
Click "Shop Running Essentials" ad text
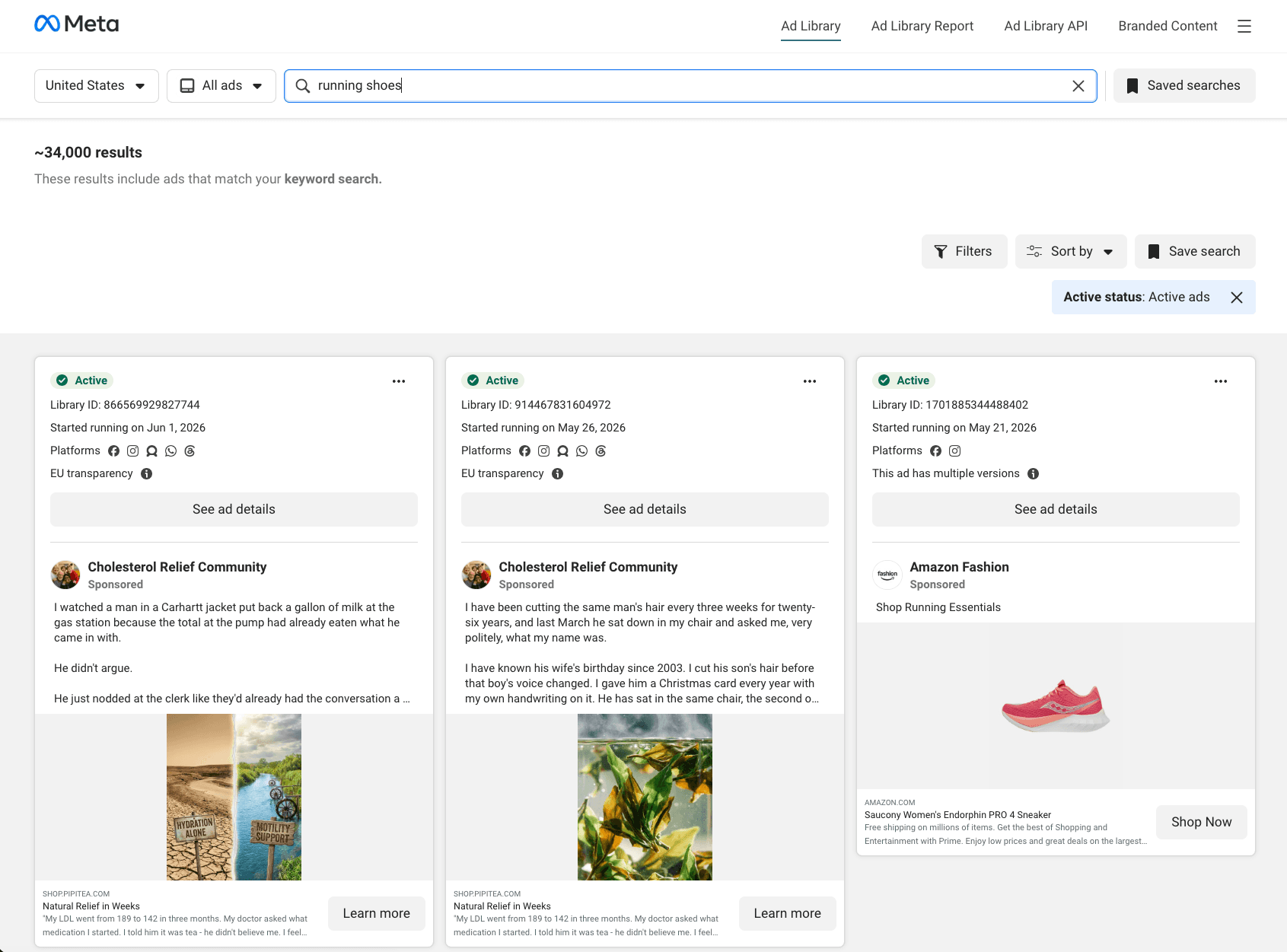pos(938,607)
